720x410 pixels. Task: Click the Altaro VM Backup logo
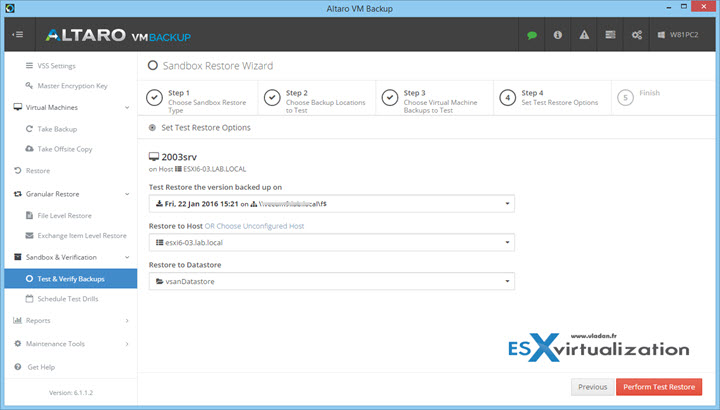tap(118, 35)
